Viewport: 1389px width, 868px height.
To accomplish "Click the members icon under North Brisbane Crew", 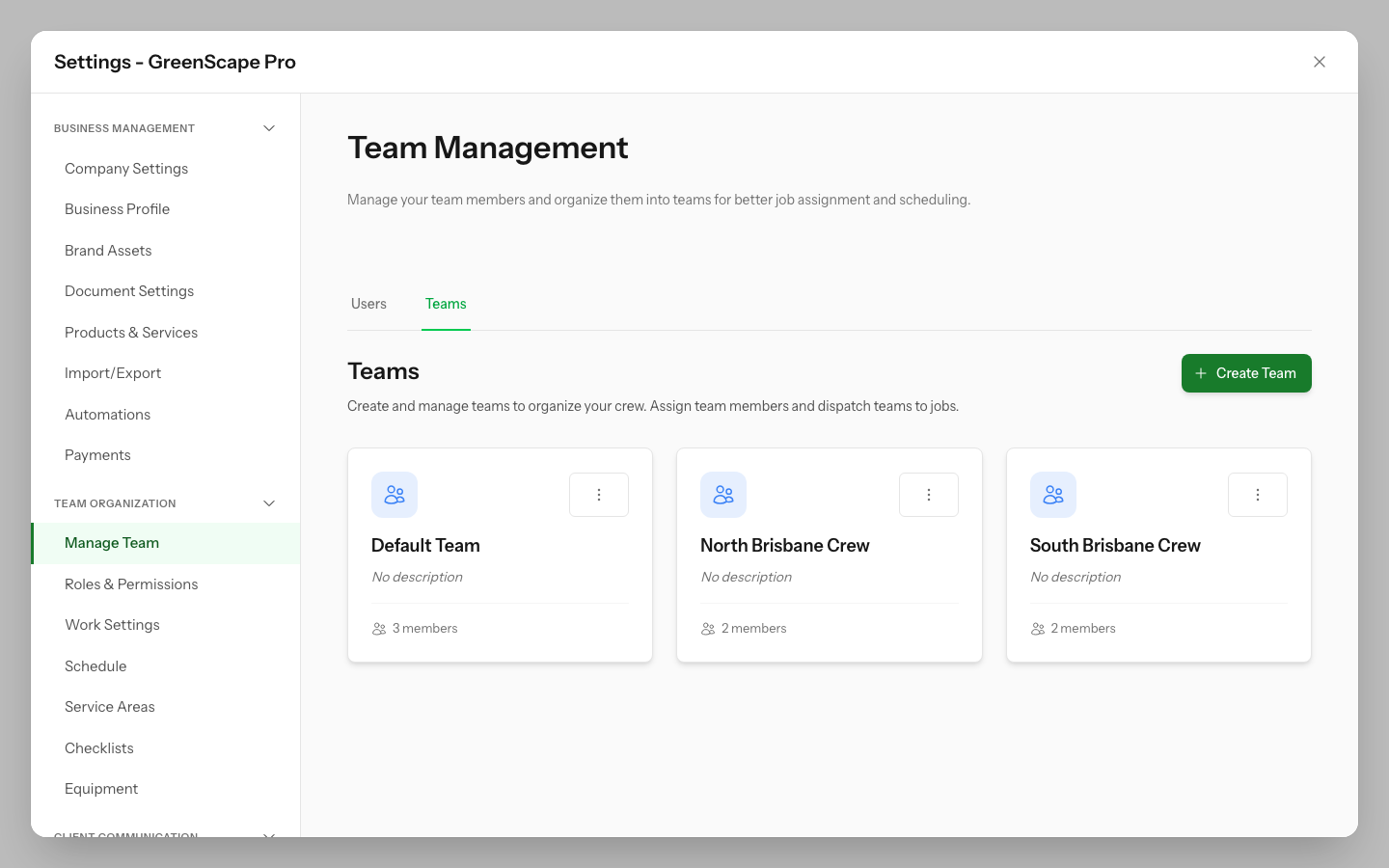I will pyautogui.click(x=708, y=628).
